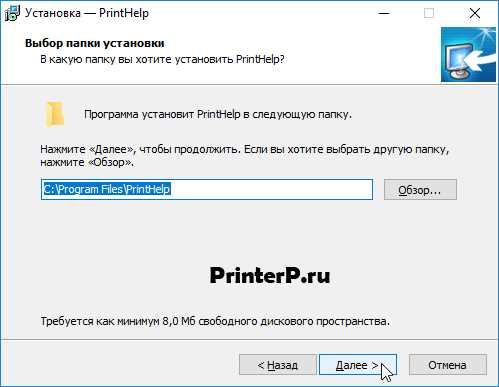Go back with the < Назад button
Screen dimensions: 499x387
[x=278, y=365]
